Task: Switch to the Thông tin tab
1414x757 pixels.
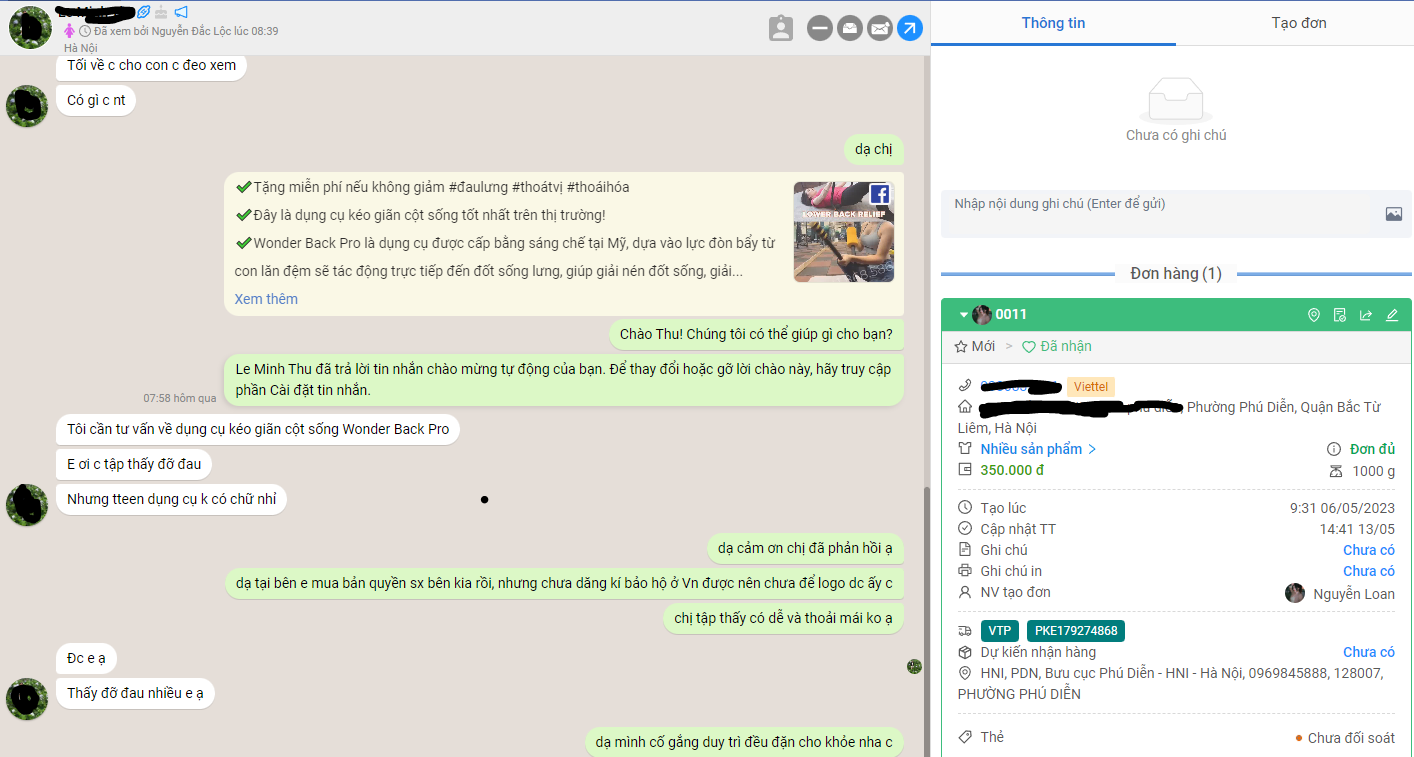Action: [1053, 23]
